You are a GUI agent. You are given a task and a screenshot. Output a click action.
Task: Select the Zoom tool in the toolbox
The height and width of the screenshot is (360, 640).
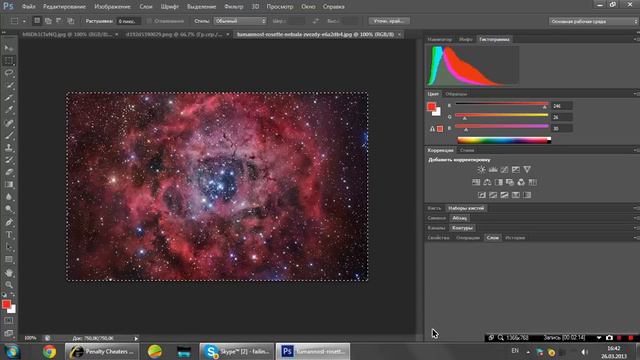click(x=9, y=285)
